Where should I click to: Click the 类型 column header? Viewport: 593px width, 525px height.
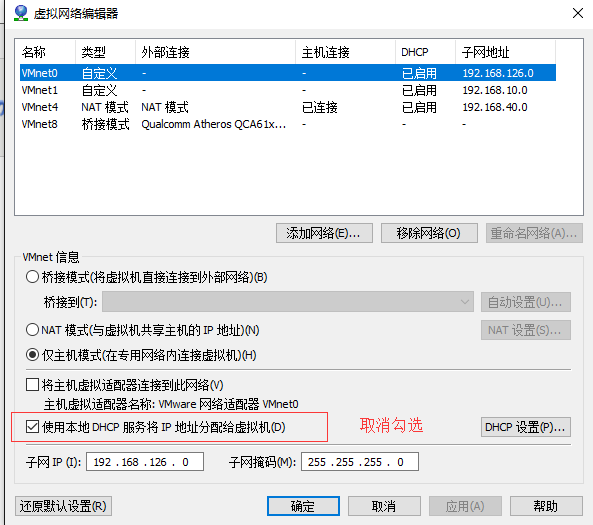tap(106, 52)
